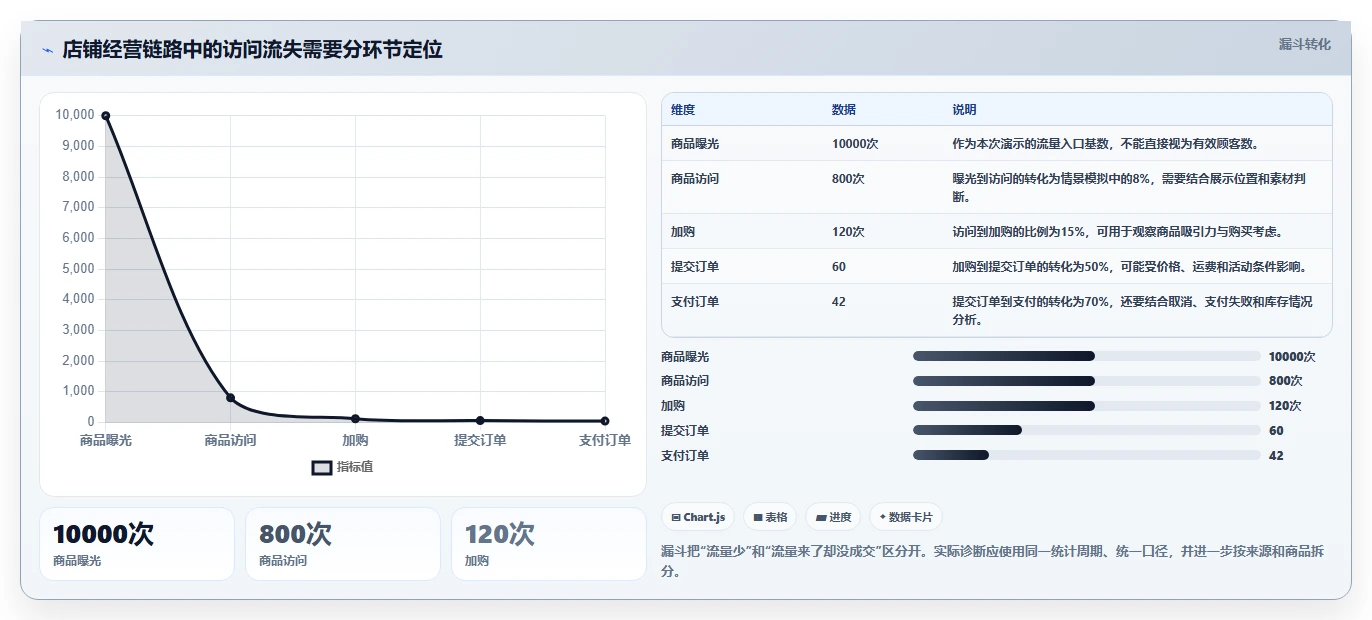This screenshot has width=1372, height=620.
Task: Click the footer note starting with 漏斗把
Action: 994,561
